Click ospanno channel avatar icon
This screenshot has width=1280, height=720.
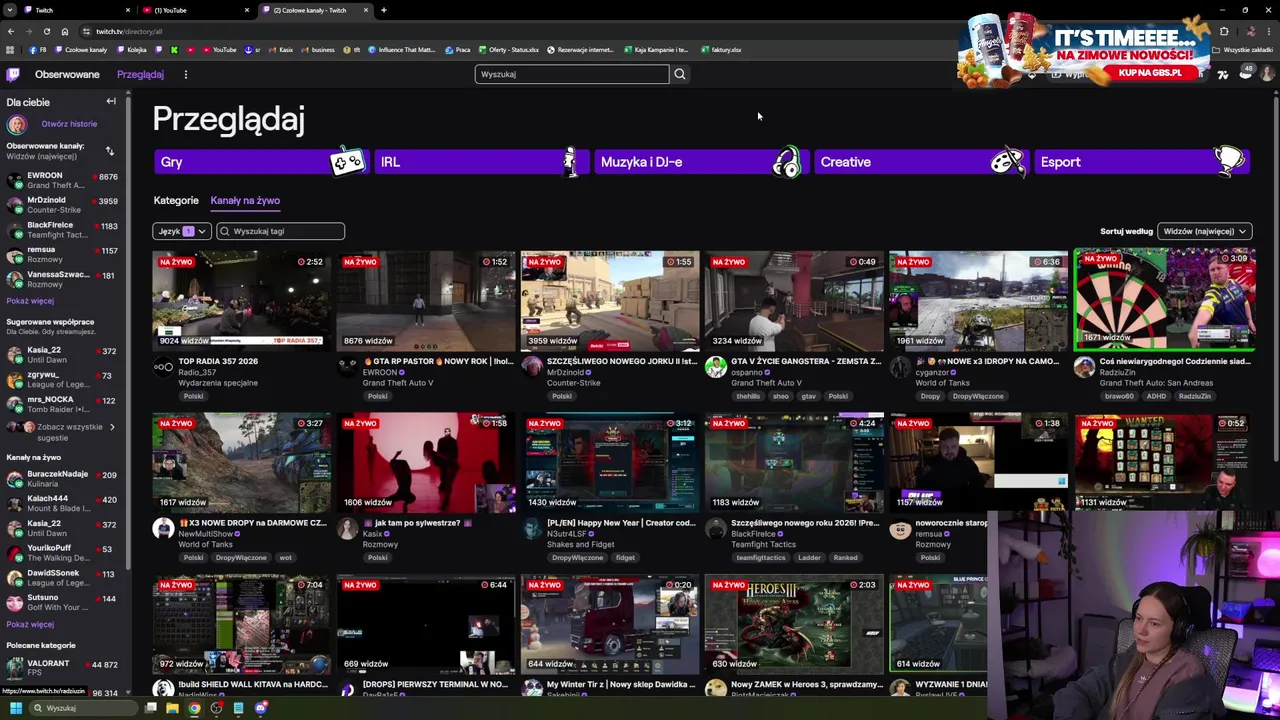tap(715, 368)
